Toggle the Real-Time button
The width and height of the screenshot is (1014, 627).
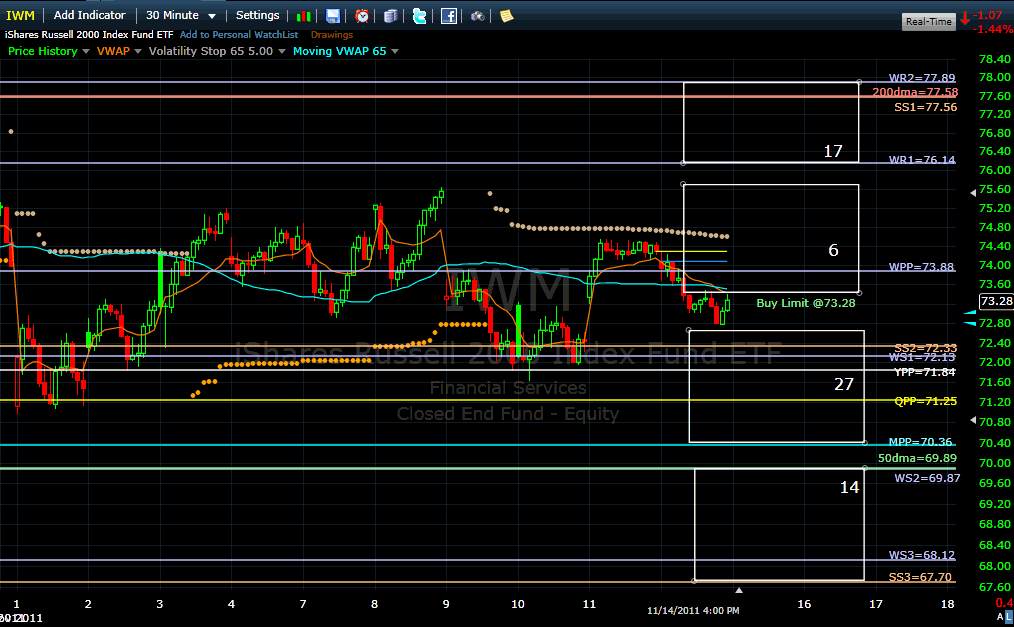point(929,21)
